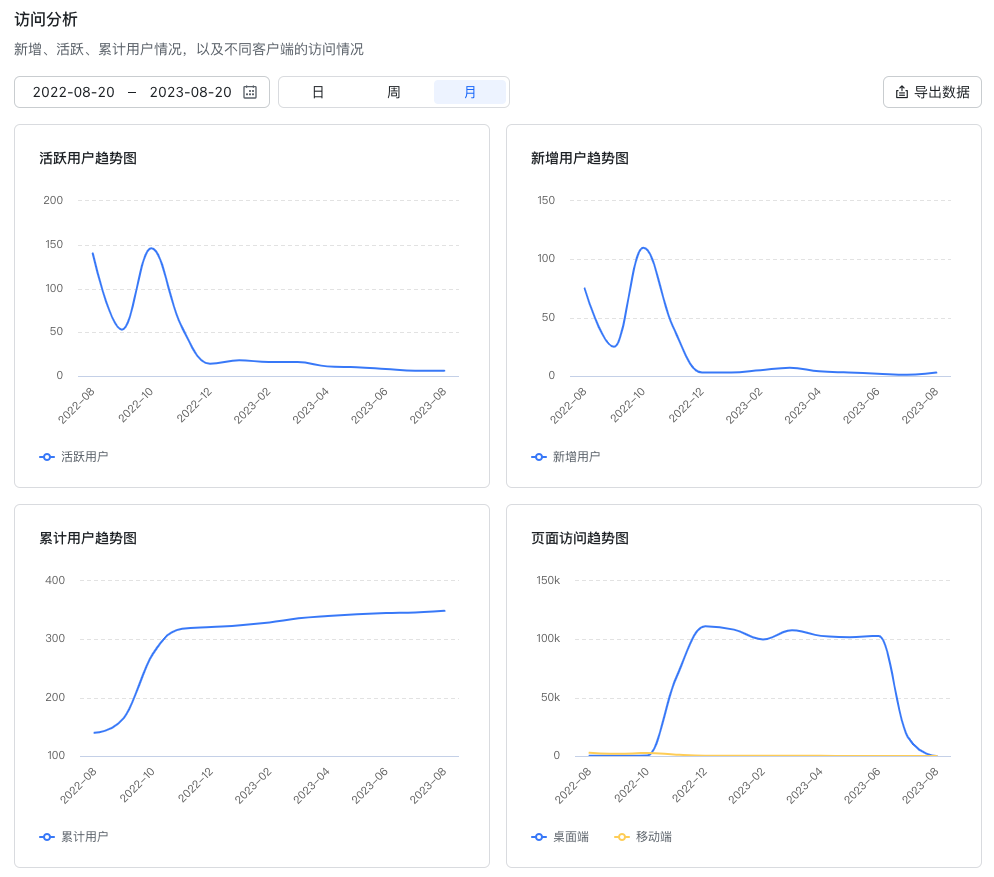Click the 2022-10 peak on 活跃用户 chart
The image size is (994, 877).
[151, 248]
